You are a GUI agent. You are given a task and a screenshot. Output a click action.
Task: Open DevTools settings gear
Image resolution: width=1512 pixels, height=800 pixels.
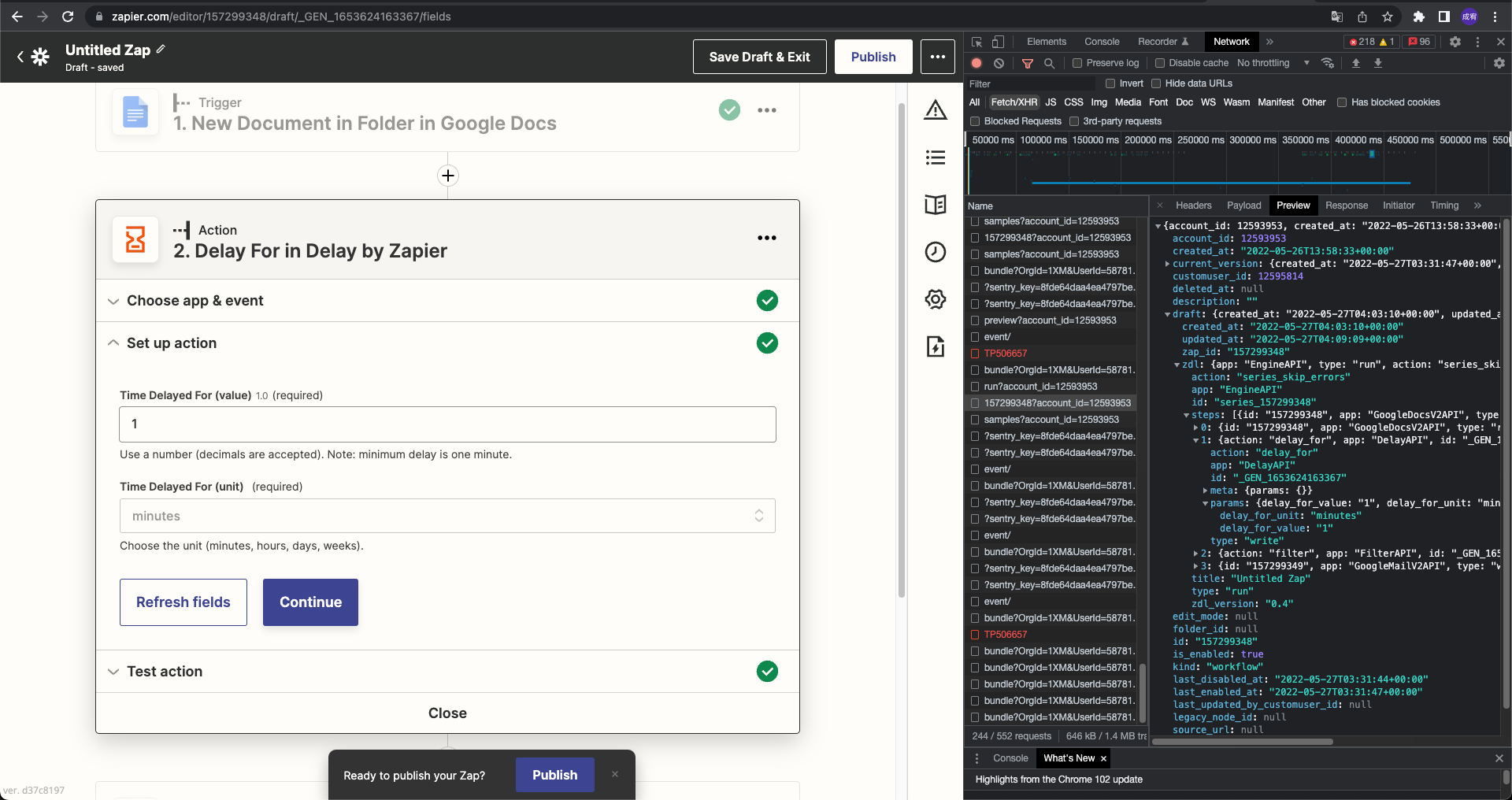coord(1455,42)
